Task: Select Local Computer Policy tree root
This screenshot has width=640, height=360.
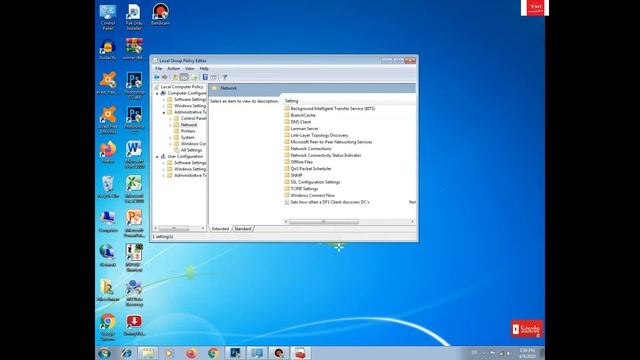Action: 182,87
